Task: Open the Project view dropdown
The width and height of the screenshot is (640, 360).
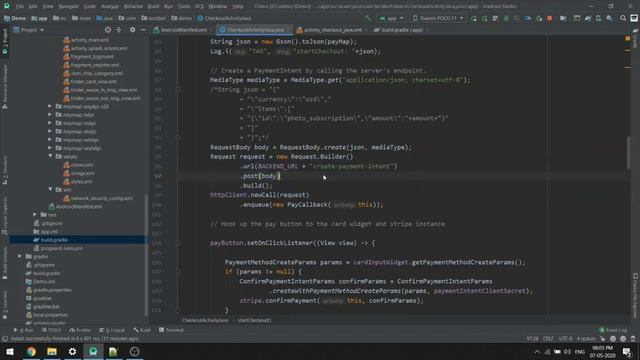Action: (x=29, y=30)
